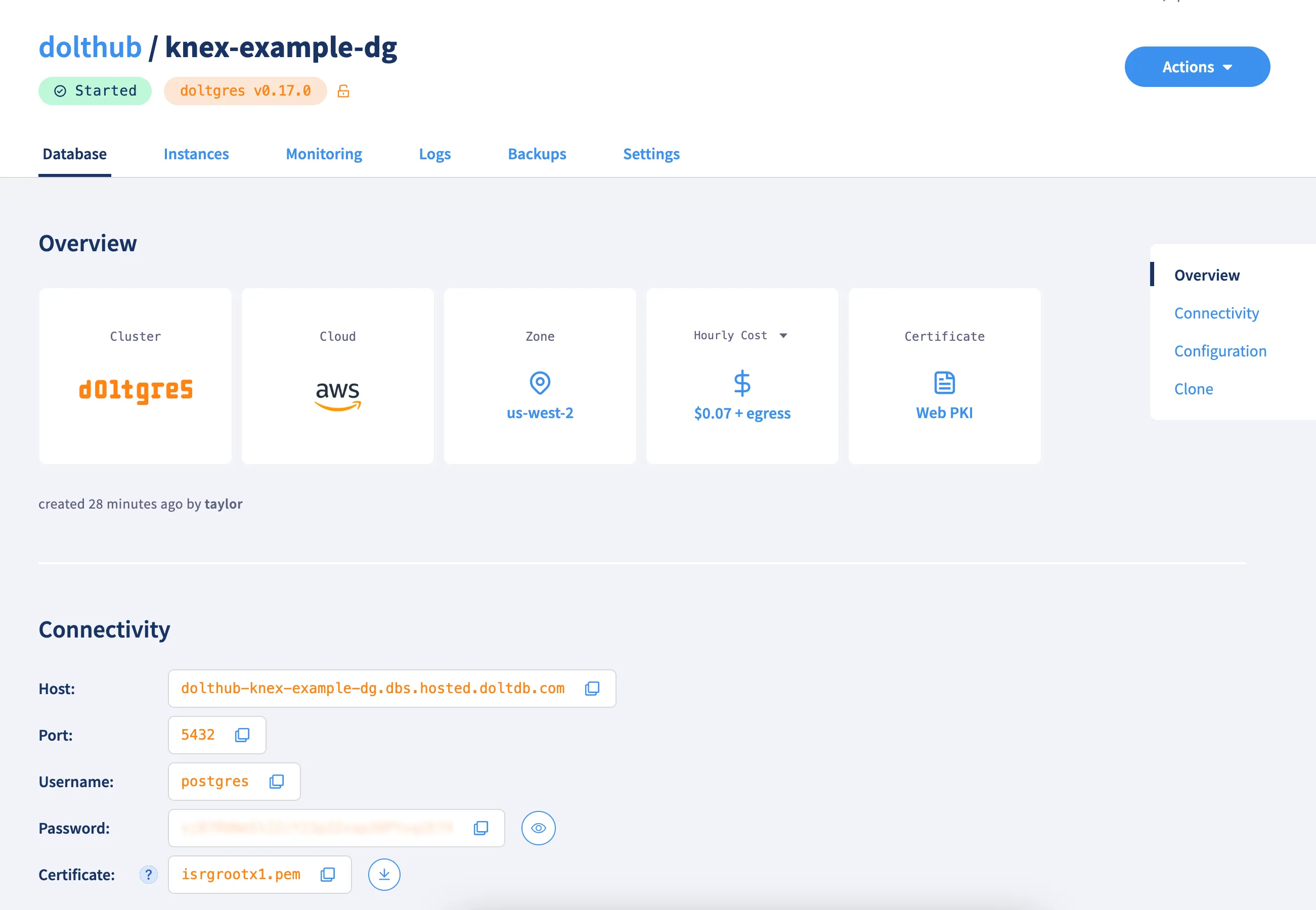
Task: Click the host address field
Action: point(373,688)
